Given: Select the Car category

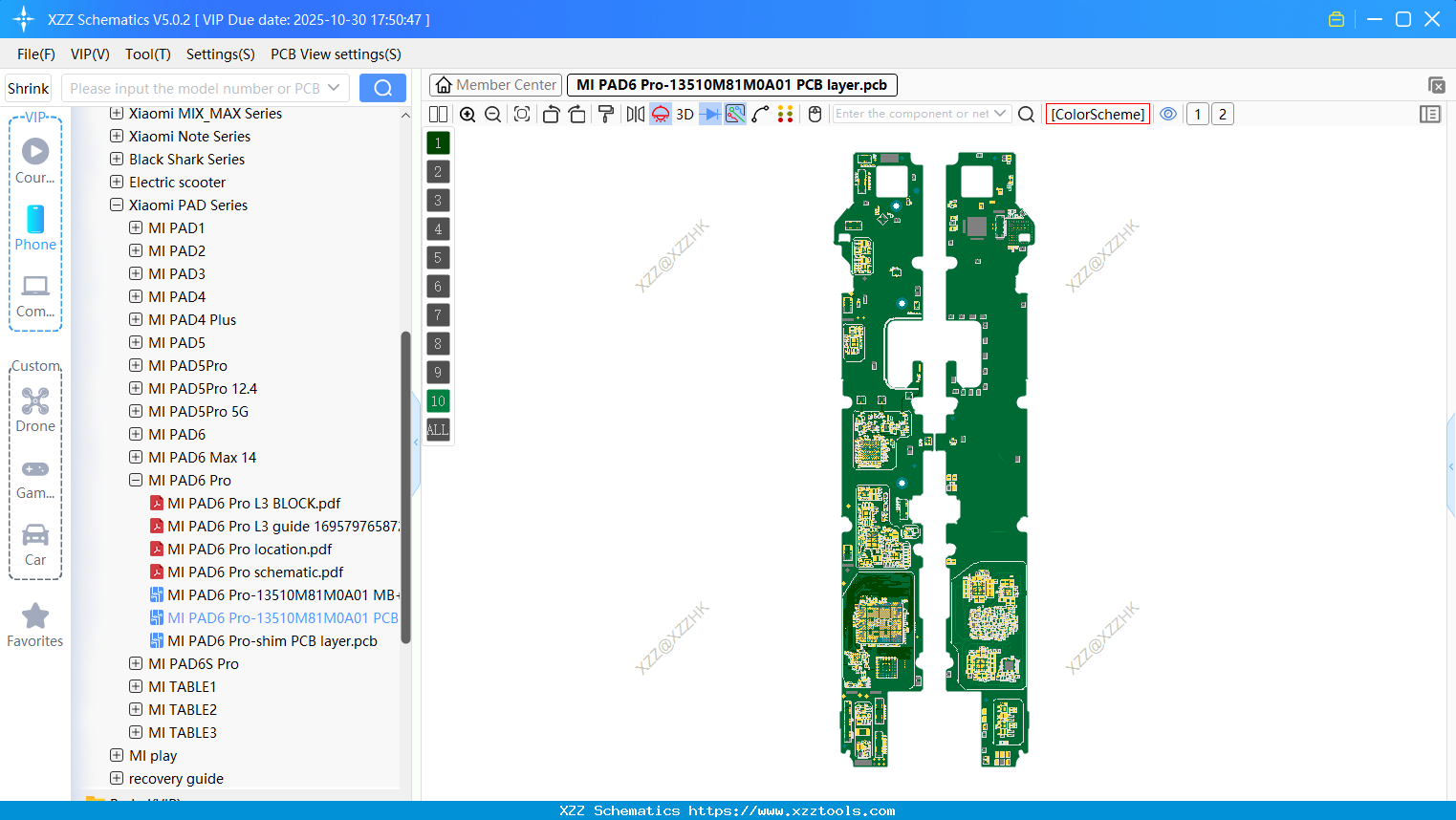Looking at the screenshot, I should 35,545.
